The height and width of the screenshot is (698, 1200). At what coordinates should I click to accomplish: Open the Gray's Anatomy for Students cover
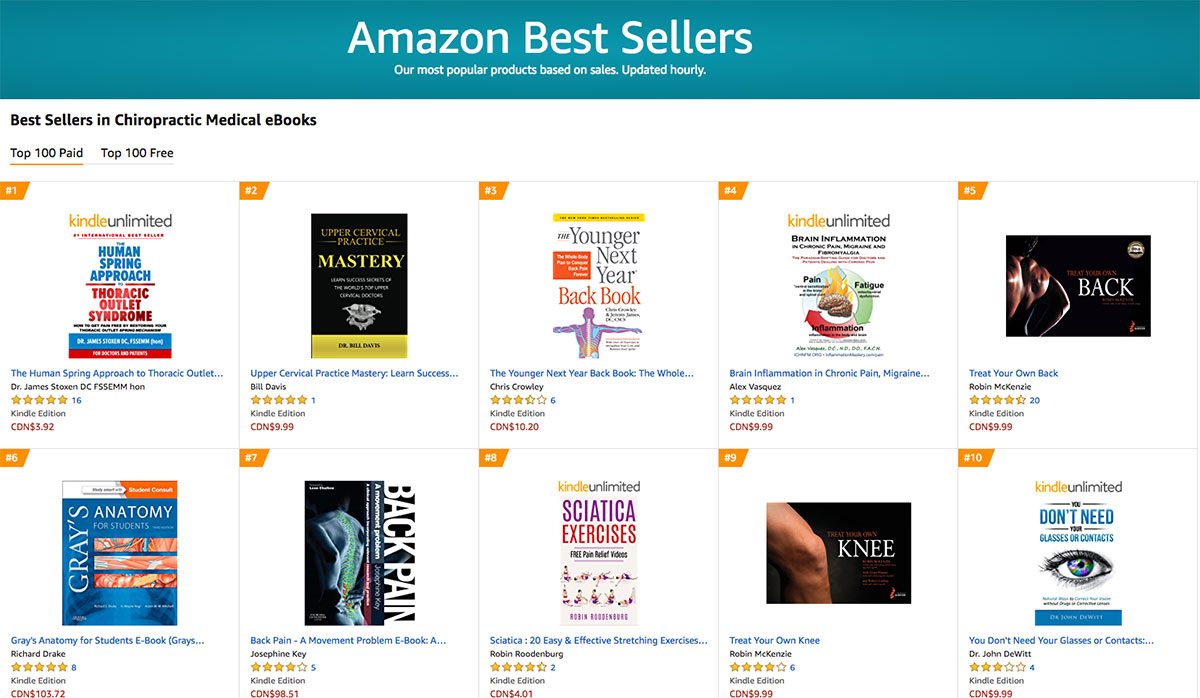120,553
